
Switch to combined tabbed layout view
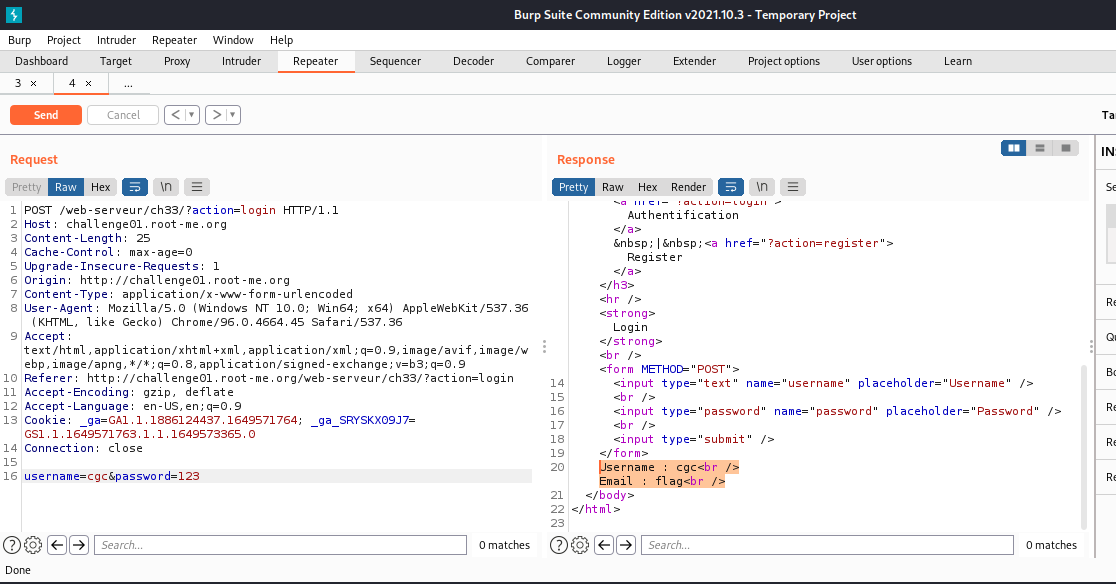click(1065, 148)
